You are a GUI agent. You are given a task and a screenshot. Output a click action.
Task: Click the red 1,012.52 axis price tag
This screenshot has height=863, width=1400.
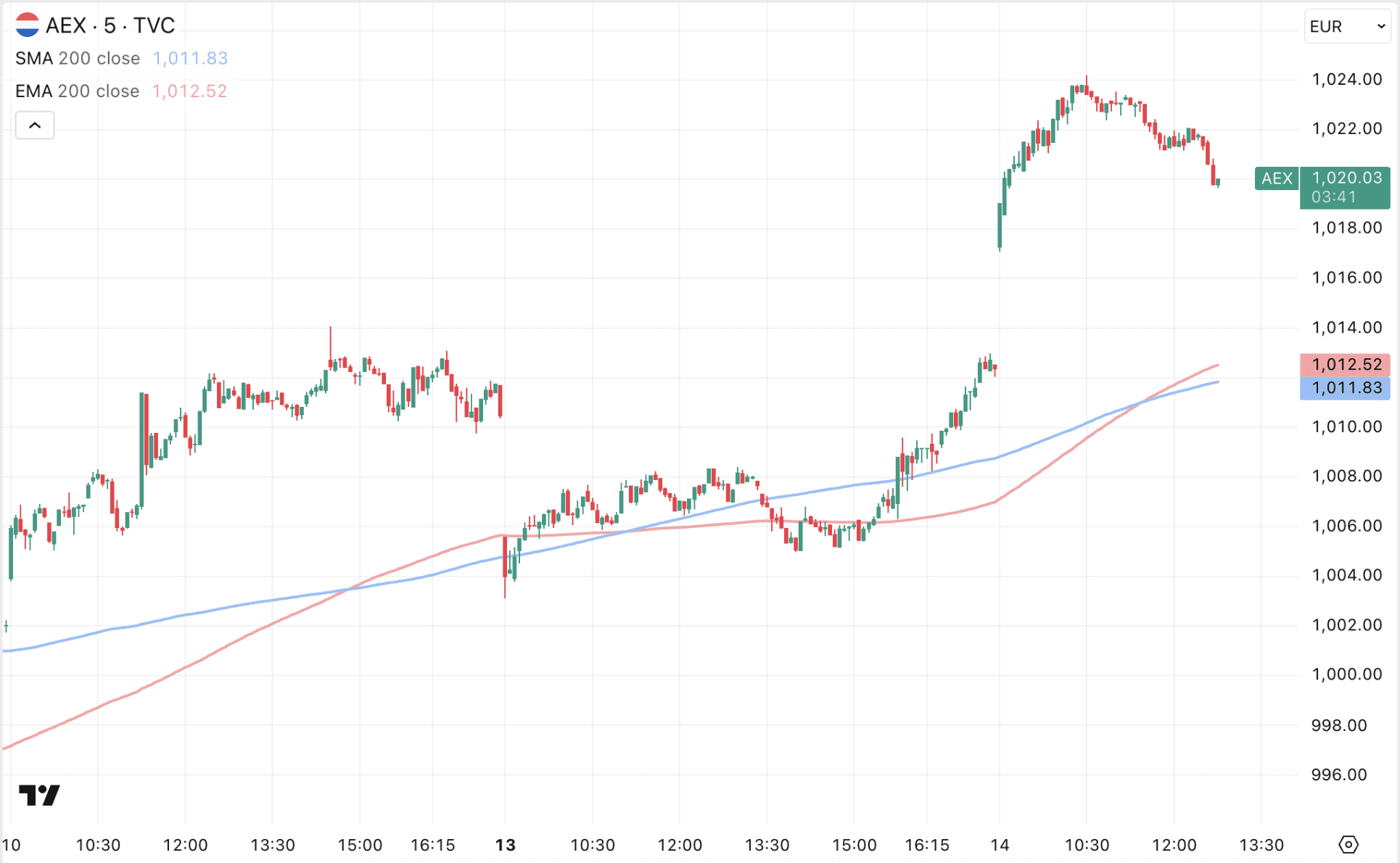(x=1346, y=364)
